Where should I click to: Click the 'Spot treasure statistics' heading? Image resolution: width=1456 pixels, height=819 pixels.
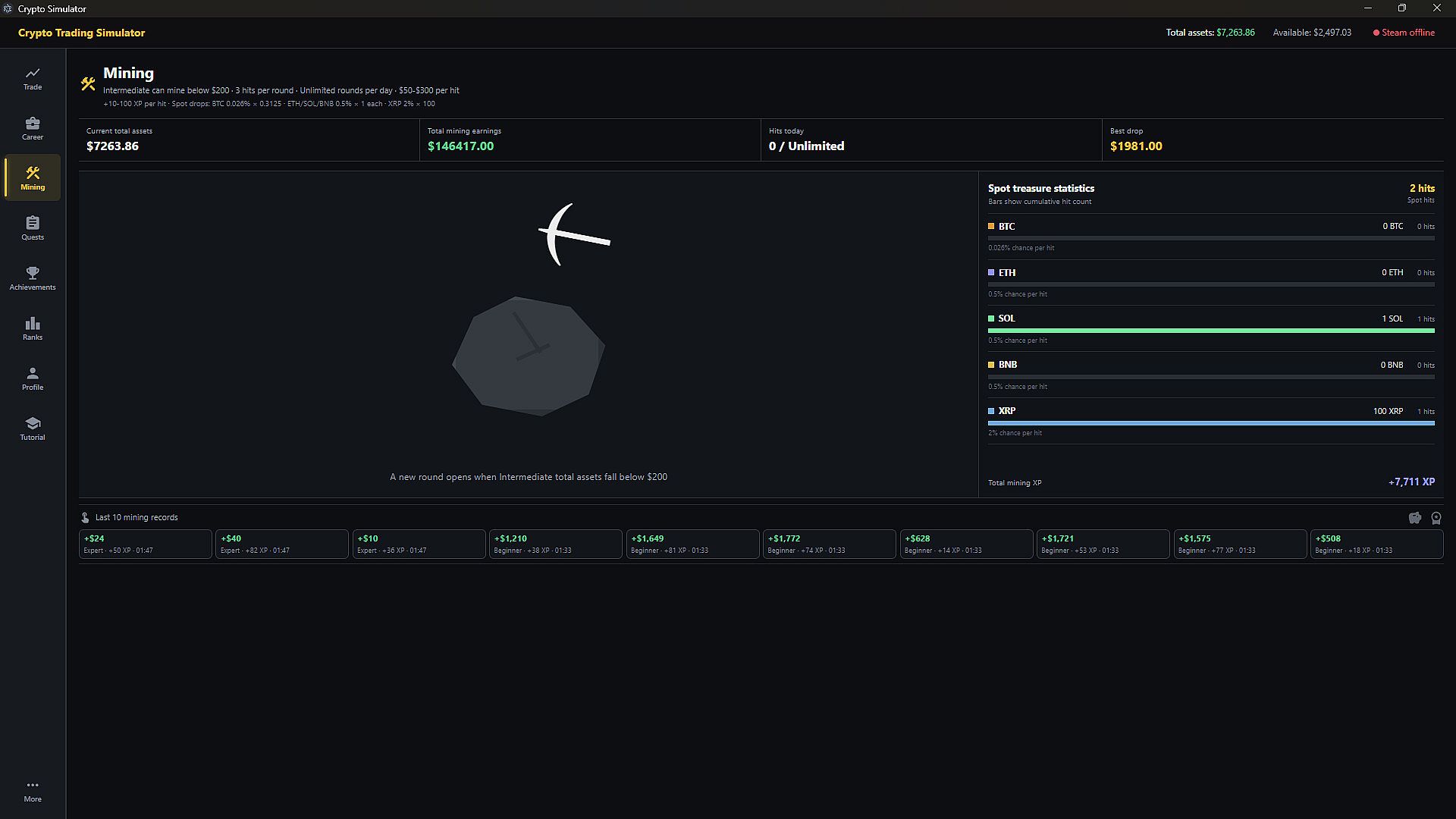(1041, 188)
